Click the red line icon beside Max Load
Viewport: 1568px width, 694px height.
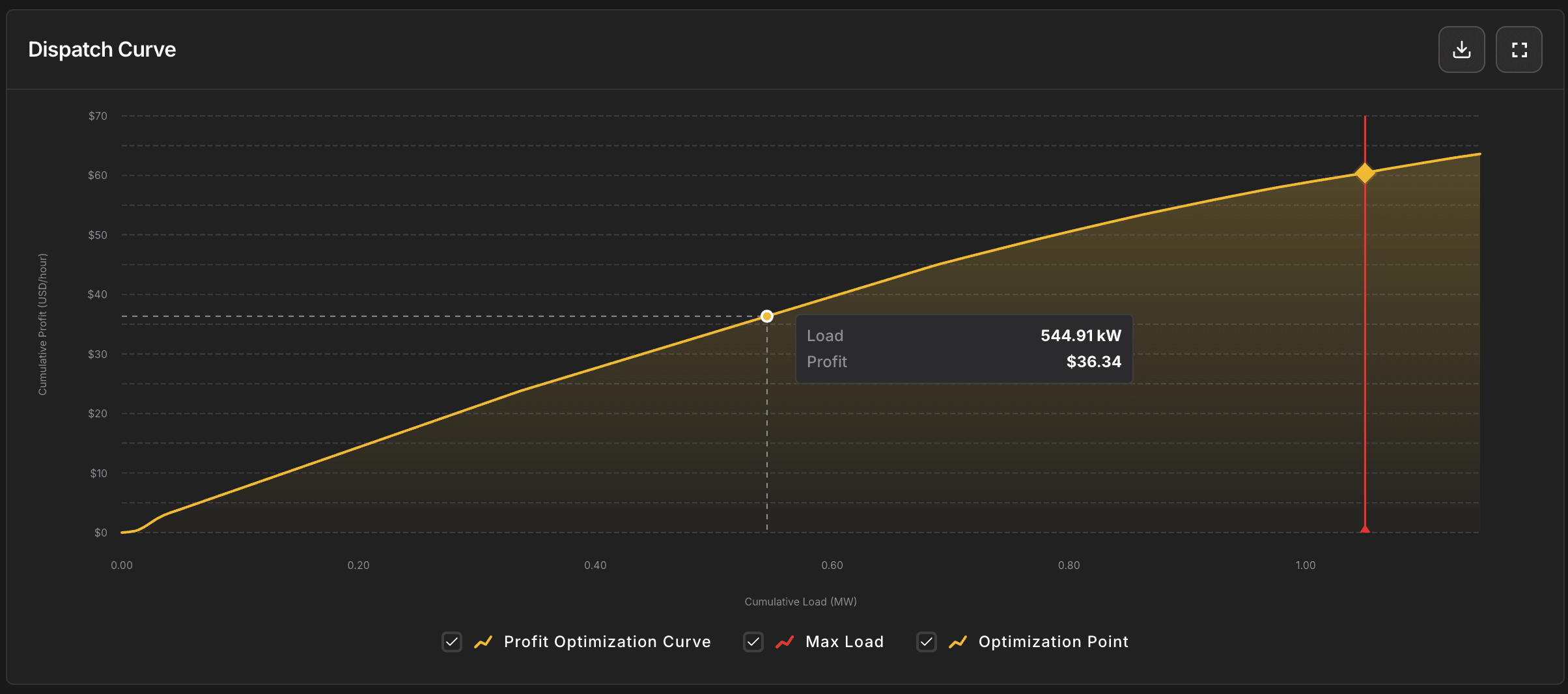click(x=785, y=641)
